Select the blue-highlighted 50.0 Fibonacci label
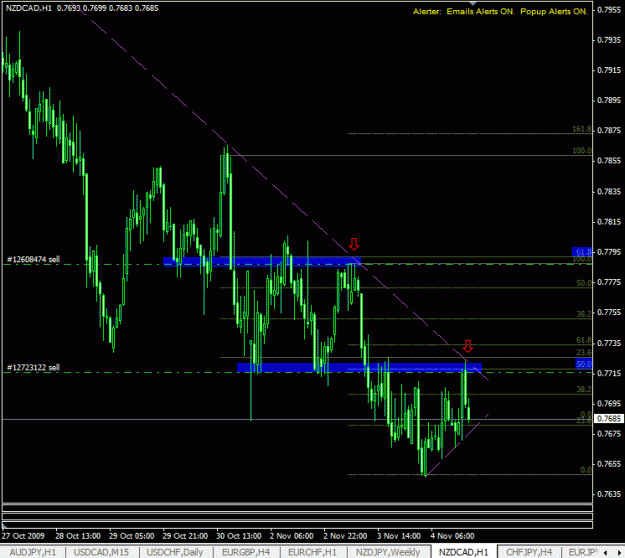Image resolution: width=625 pixels, height=558 pixels. [x=584, y=363]
